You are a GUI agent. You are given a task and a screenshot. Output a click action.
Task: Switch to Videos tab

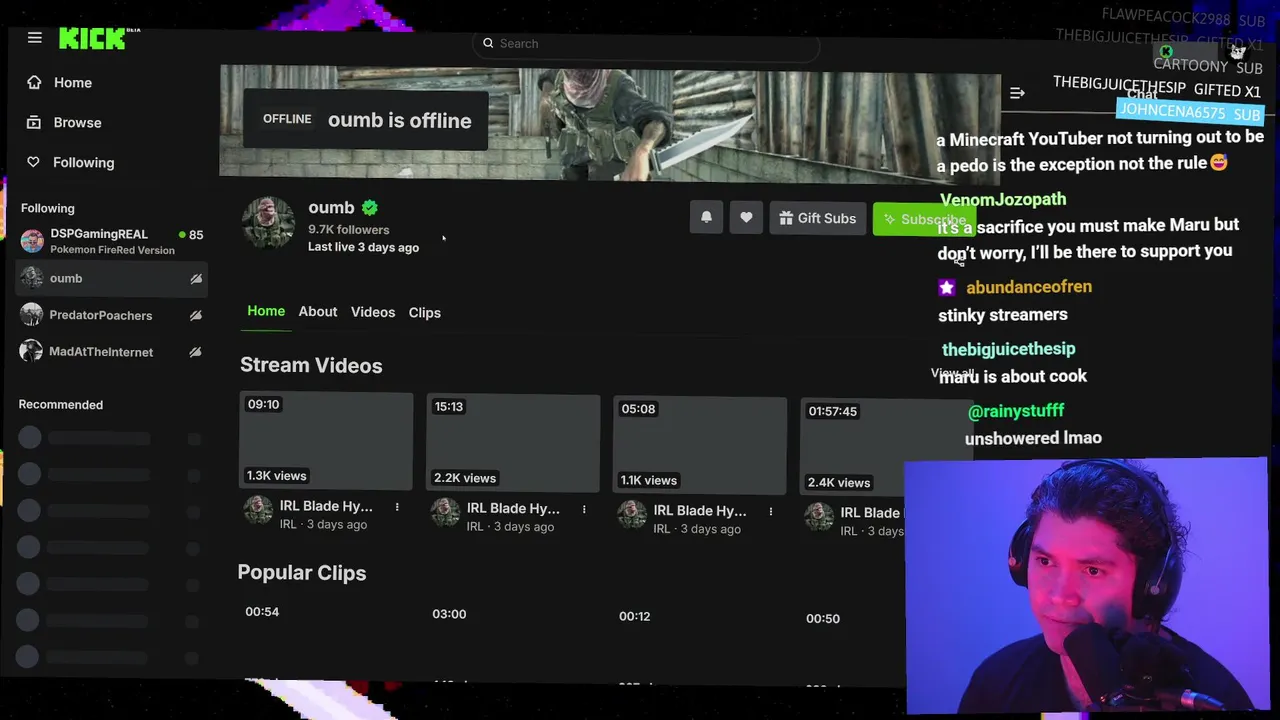click(x=373, y=312)
